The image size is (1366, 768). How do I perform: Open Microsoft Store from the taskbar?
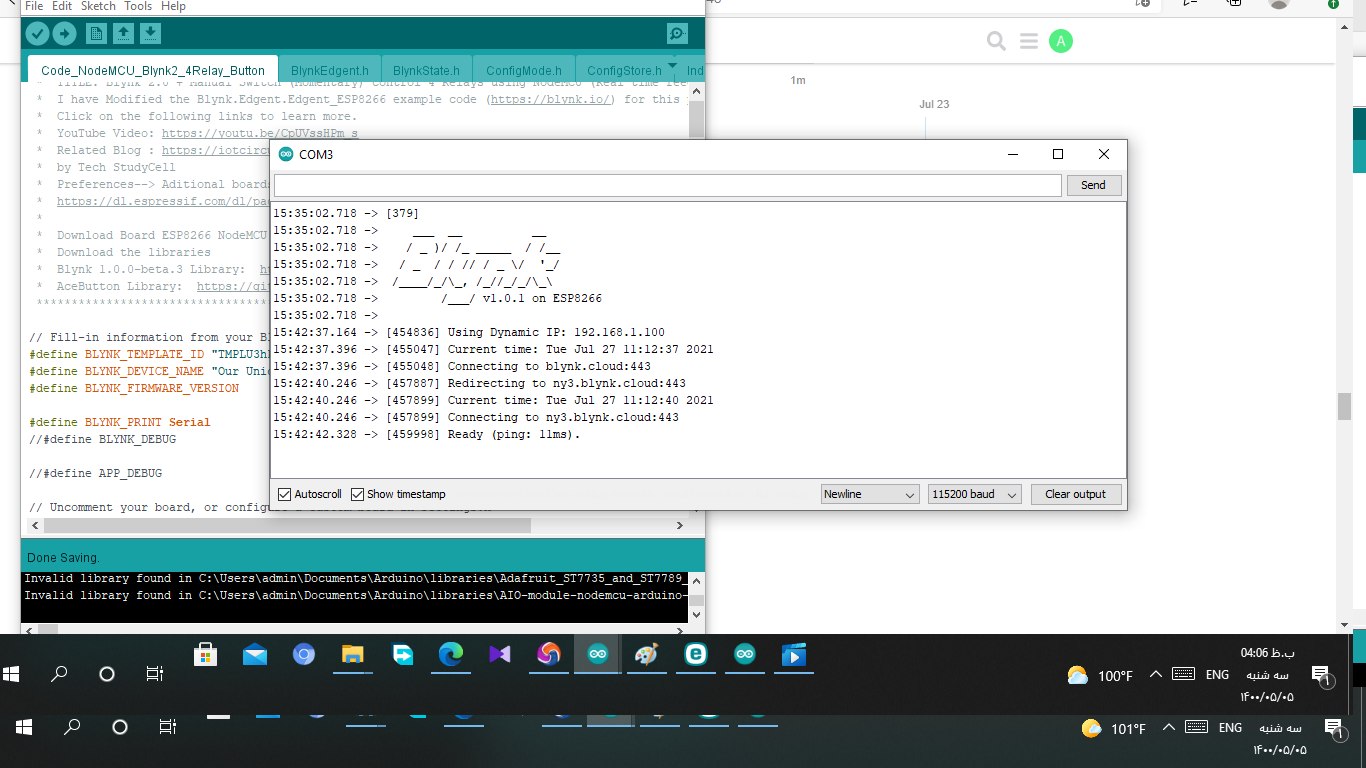206,654
